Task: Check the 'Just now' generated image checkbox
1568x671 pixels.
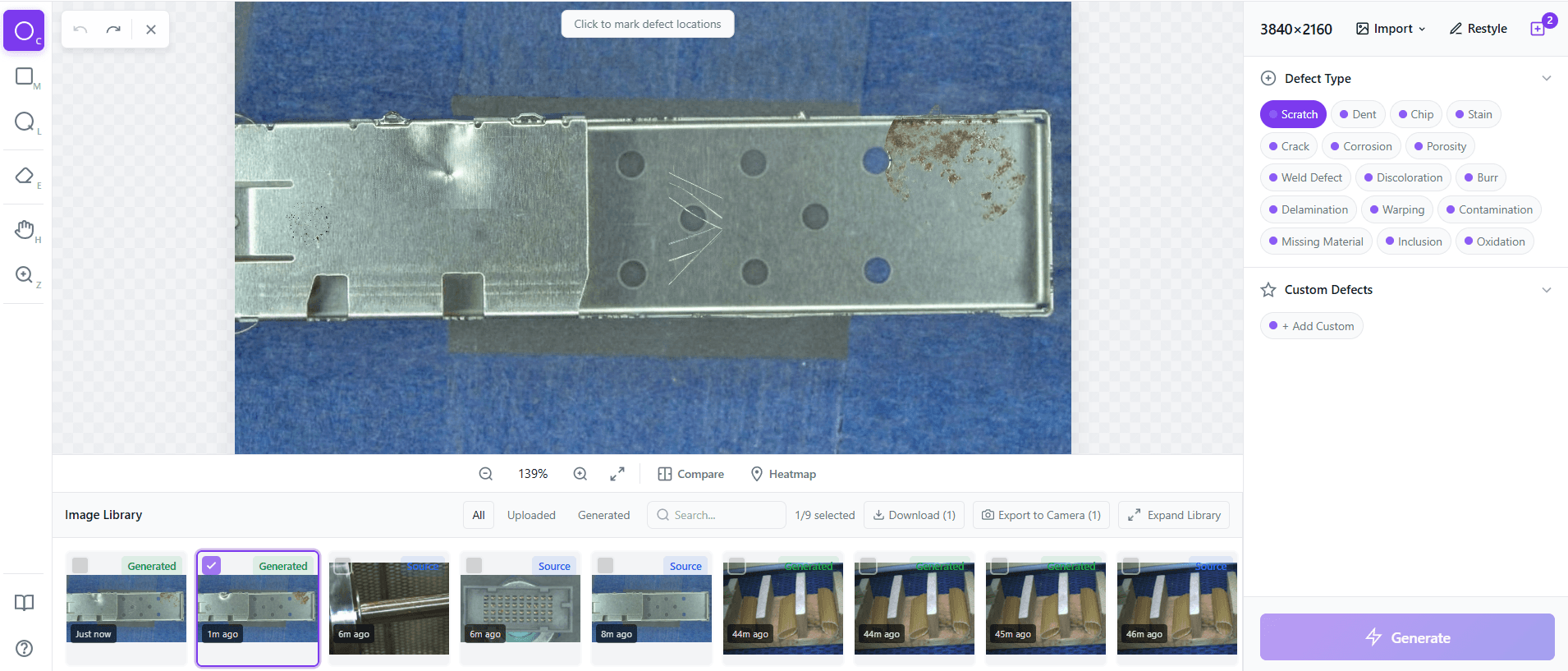Action: coord(80,565)
